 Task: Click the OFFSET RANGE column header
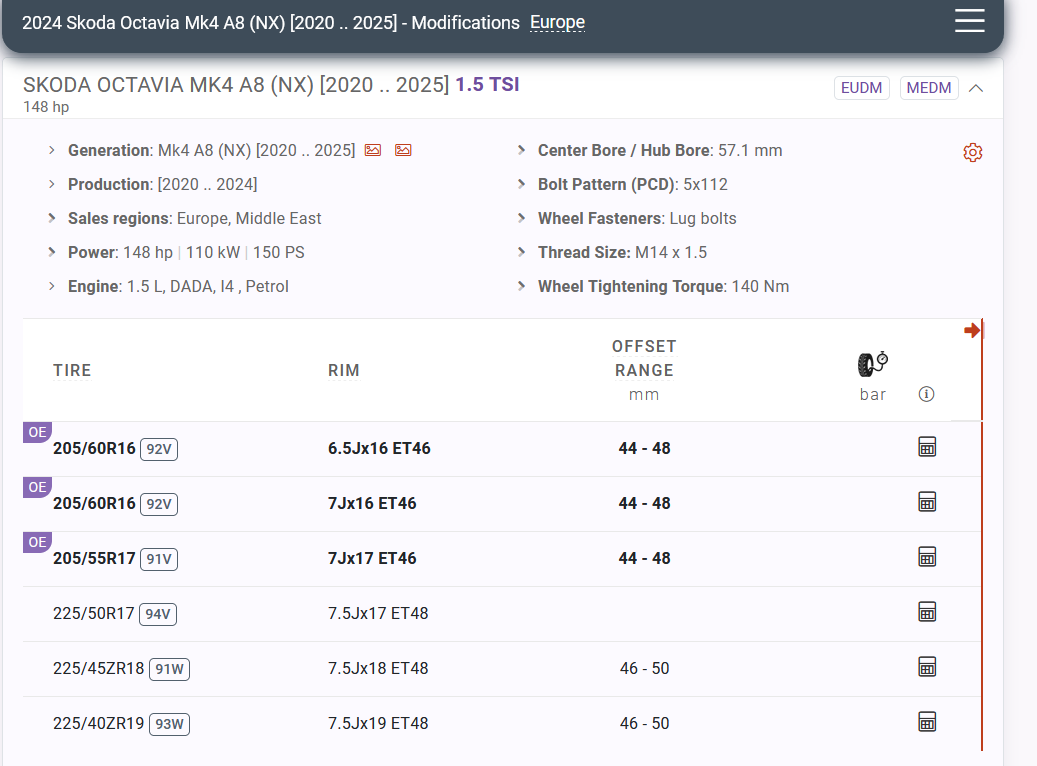[x=644, y=359]
